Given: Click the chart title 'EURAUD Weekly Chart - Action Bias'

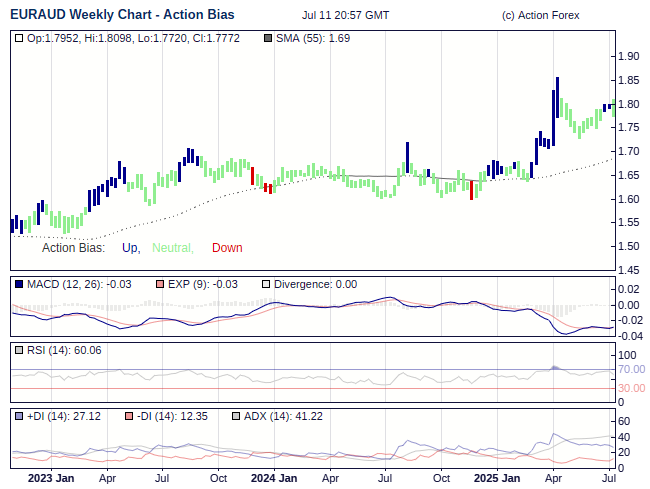Looking at the screenshot, I should pyautogui.click(x=122, y=15).
